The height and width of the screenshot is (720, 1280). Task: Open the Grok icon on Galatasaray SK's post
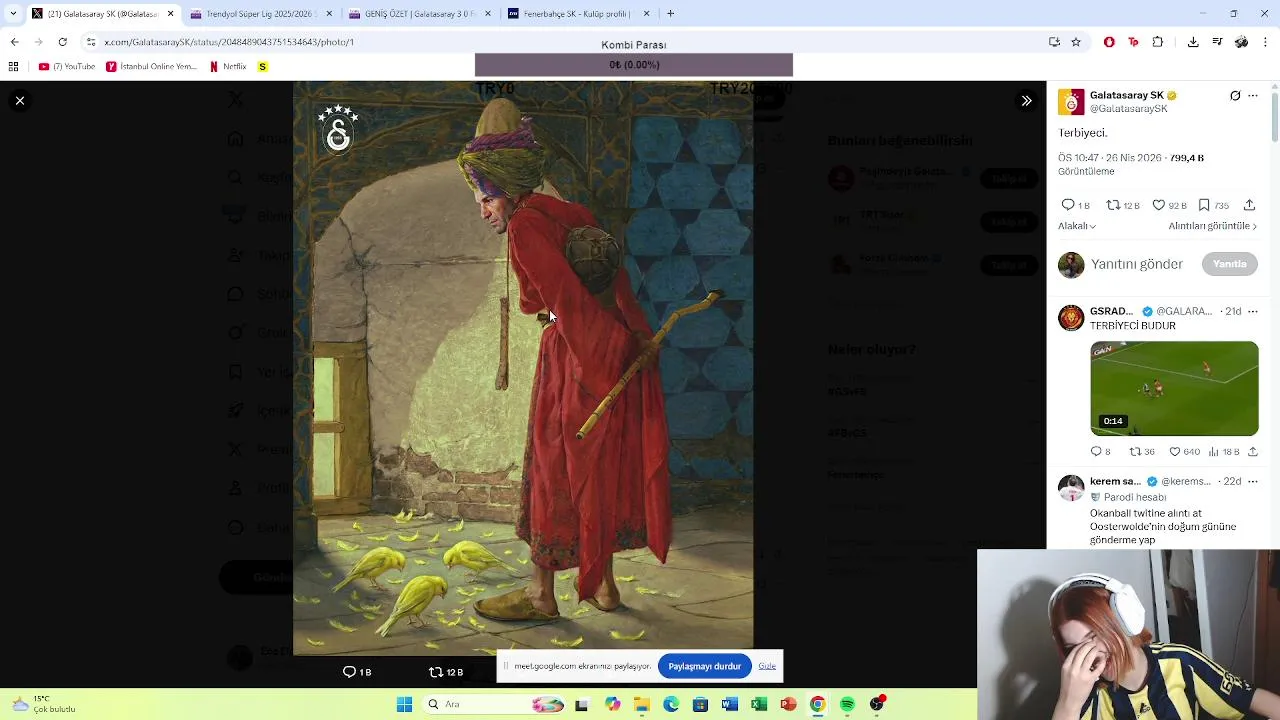tap(1235, 96)
